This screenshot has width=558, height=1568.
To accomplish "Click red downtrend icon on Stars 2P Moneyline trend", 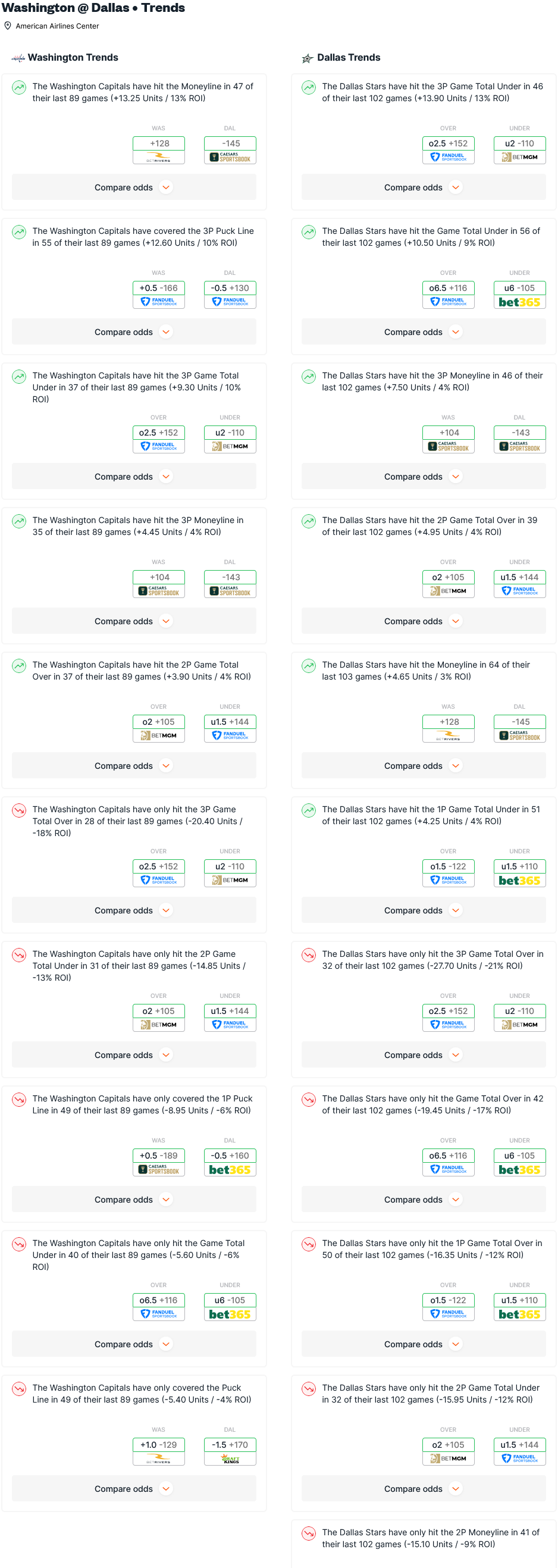I will pyautogui.click(x=309, y=1533).
